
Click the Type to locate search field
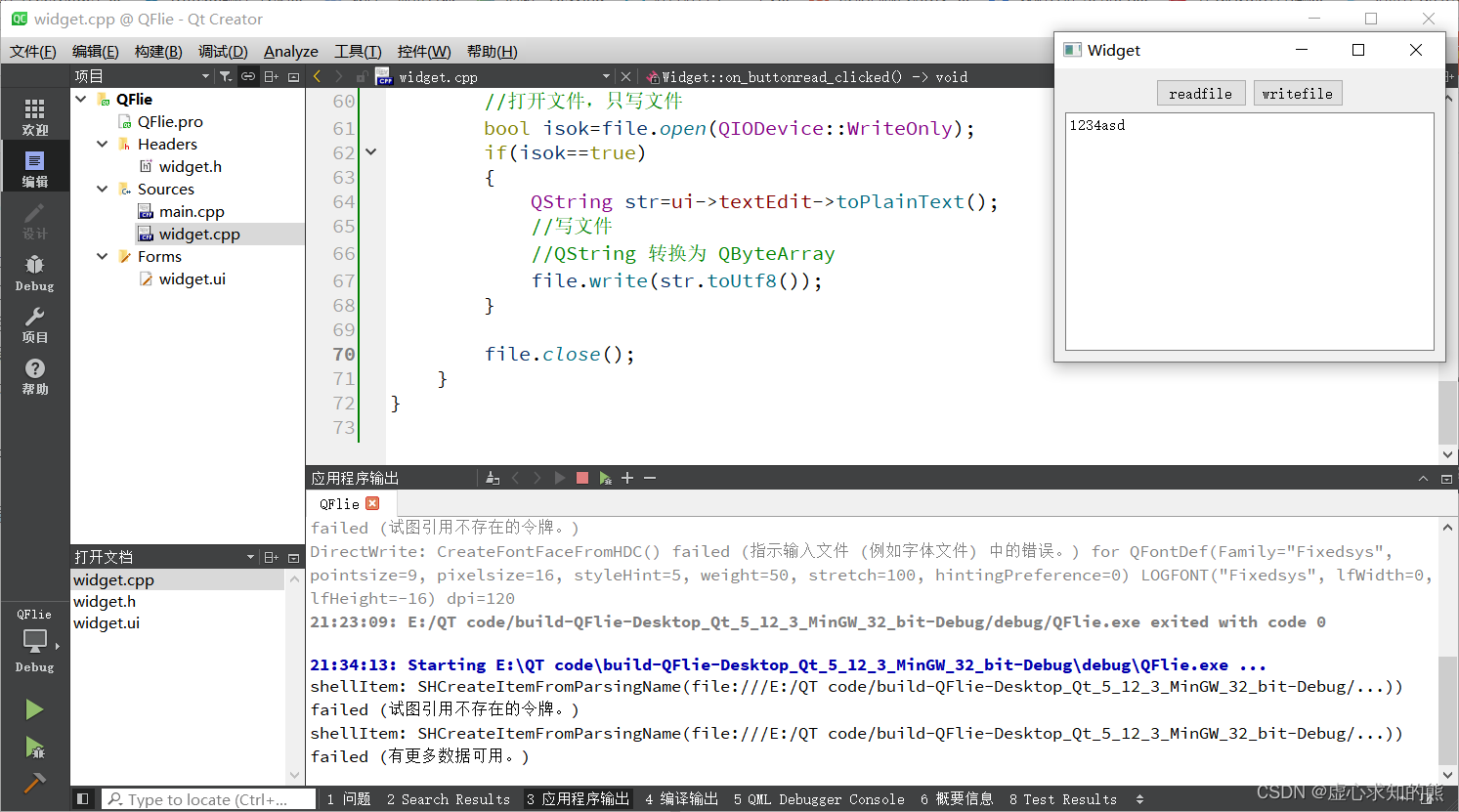pyautogui.click(x=209, y=799)
